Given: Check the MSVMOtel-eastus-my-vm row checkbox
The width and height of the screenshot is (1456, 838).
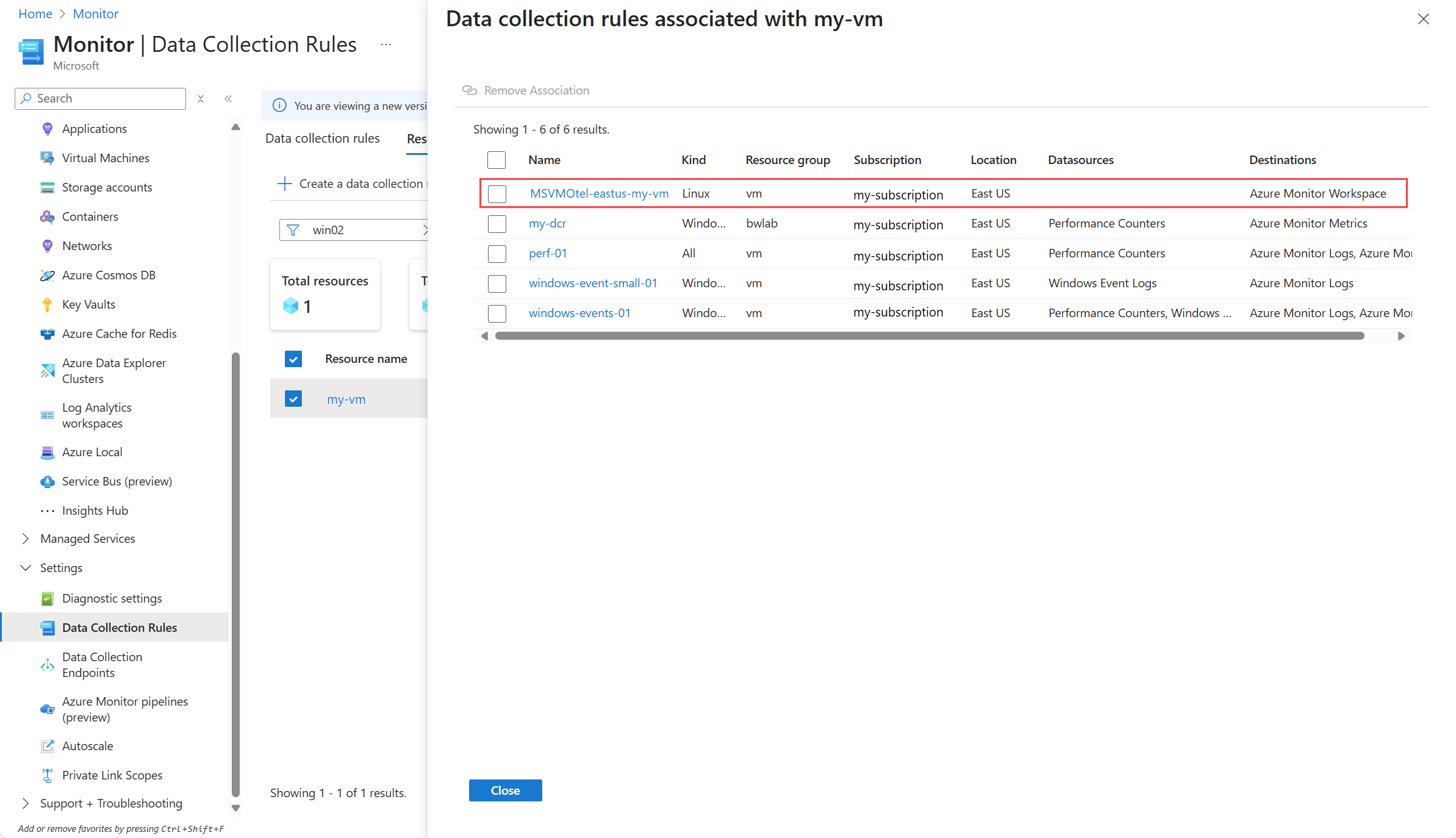Looking at the screenshot, I should coord(497,194).
